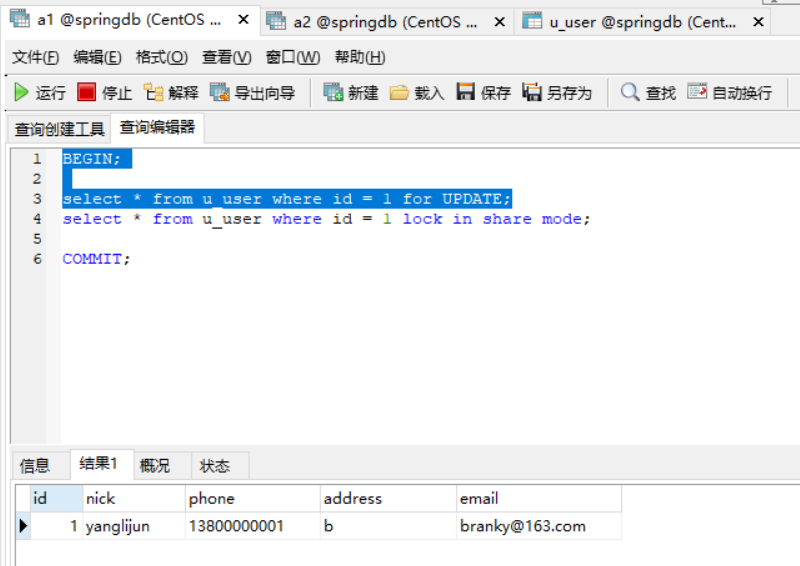800x566 pixels.
Task: Click the email cell branky@163.com
Action: point(539,526)
